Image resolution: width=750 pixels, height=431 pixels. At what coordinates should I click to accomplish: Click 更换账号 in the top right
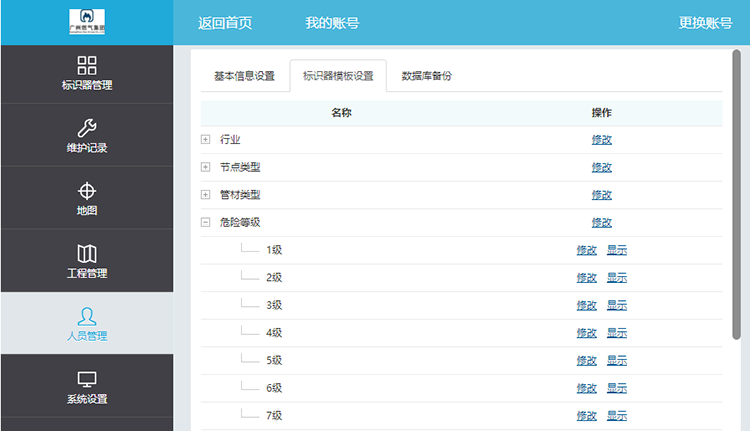click(x=705, y=23)
